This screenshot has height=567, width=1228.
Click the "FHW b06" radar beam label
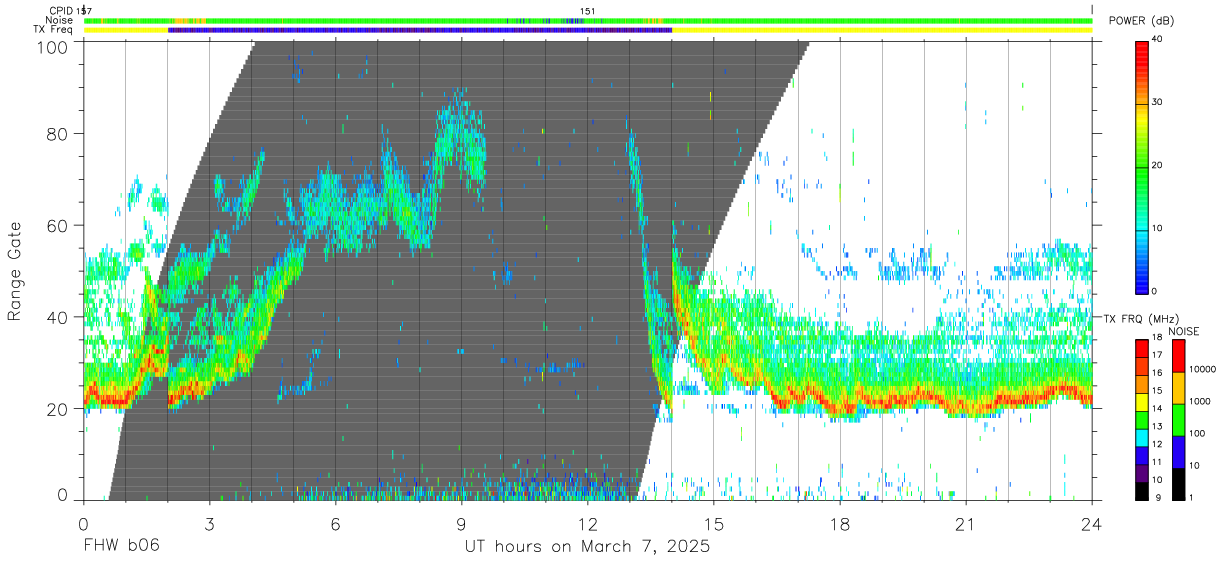(121, 547)
